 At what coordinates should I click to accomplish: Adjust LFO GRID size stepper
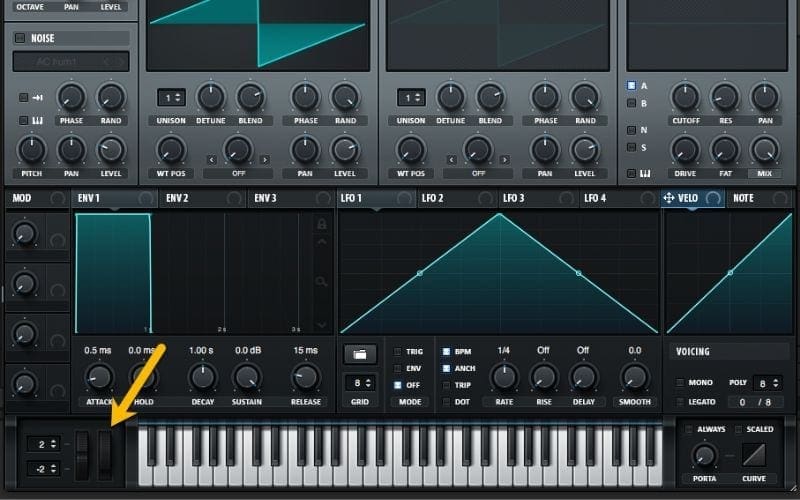[360, 383]
